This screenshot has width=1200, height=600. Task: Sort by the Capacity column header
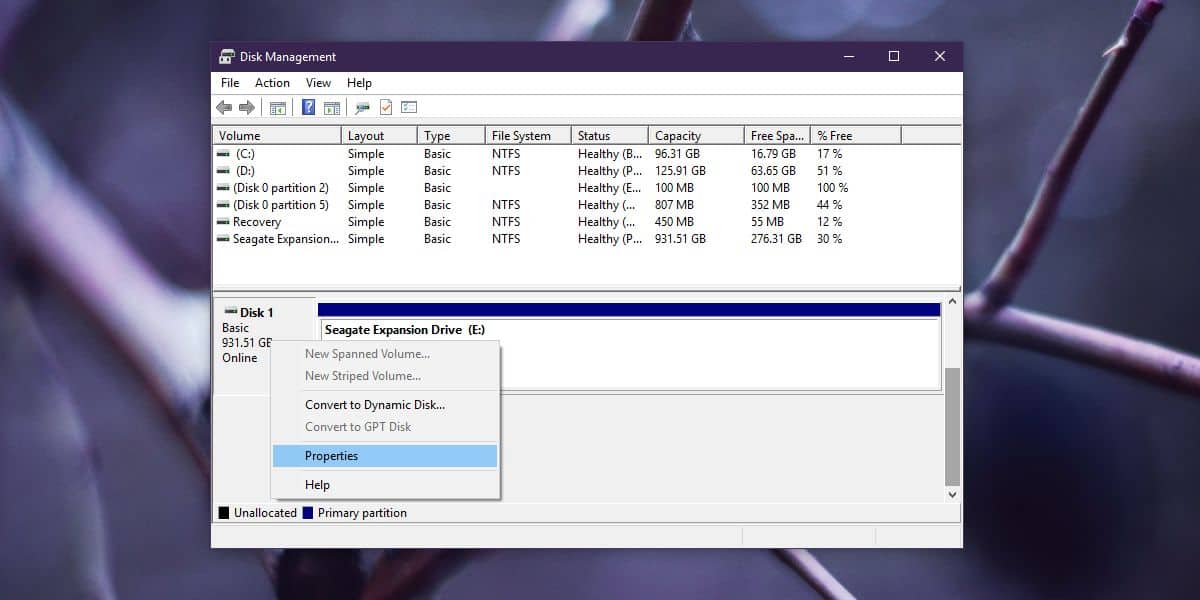coord(696,135)
